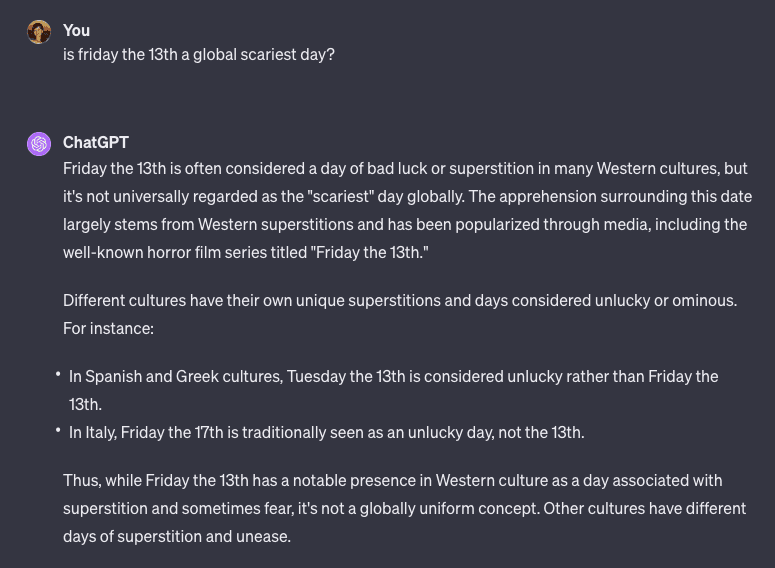Click the user profile avatar
The width and height of the screenshot is (775, 568).
click(39, 32)
